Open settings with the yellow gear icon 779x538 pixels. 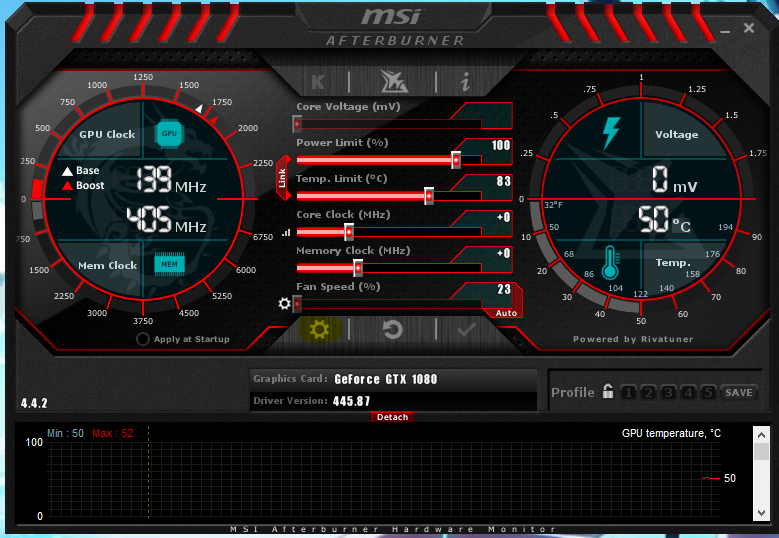click(319, 329)
